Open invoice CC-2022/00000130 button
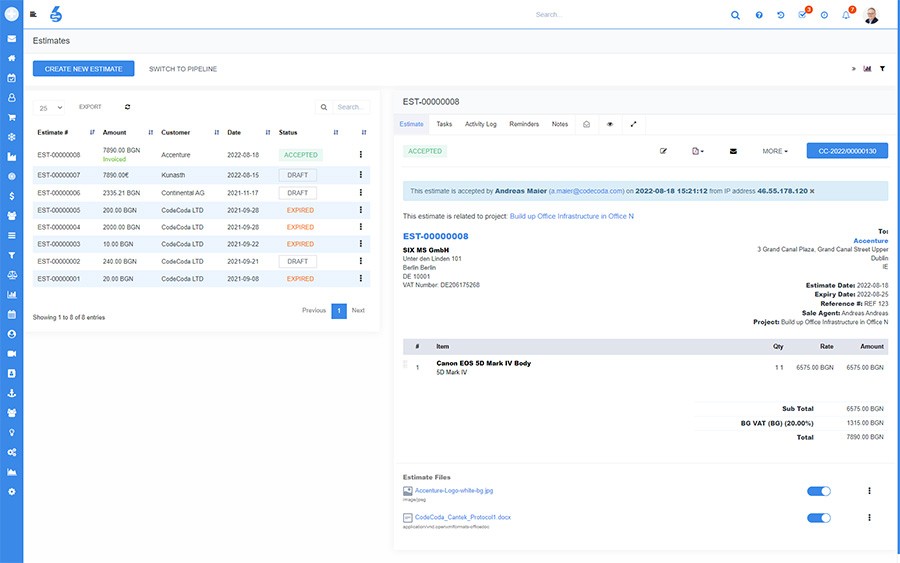 click(x=847, y=151)
